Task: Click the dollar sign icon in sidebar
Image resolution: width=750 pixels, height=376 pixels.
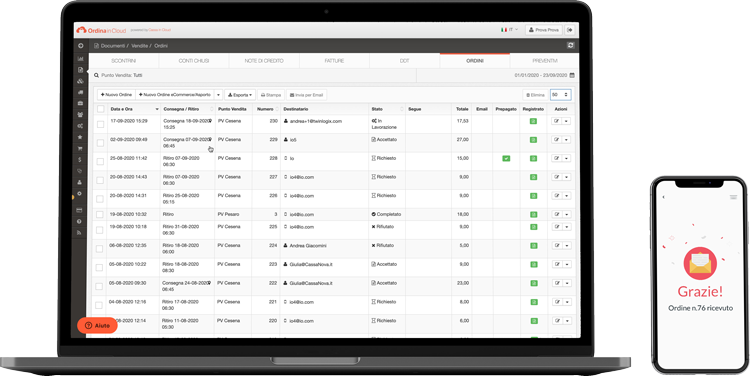Action: [x=80, y=160]
